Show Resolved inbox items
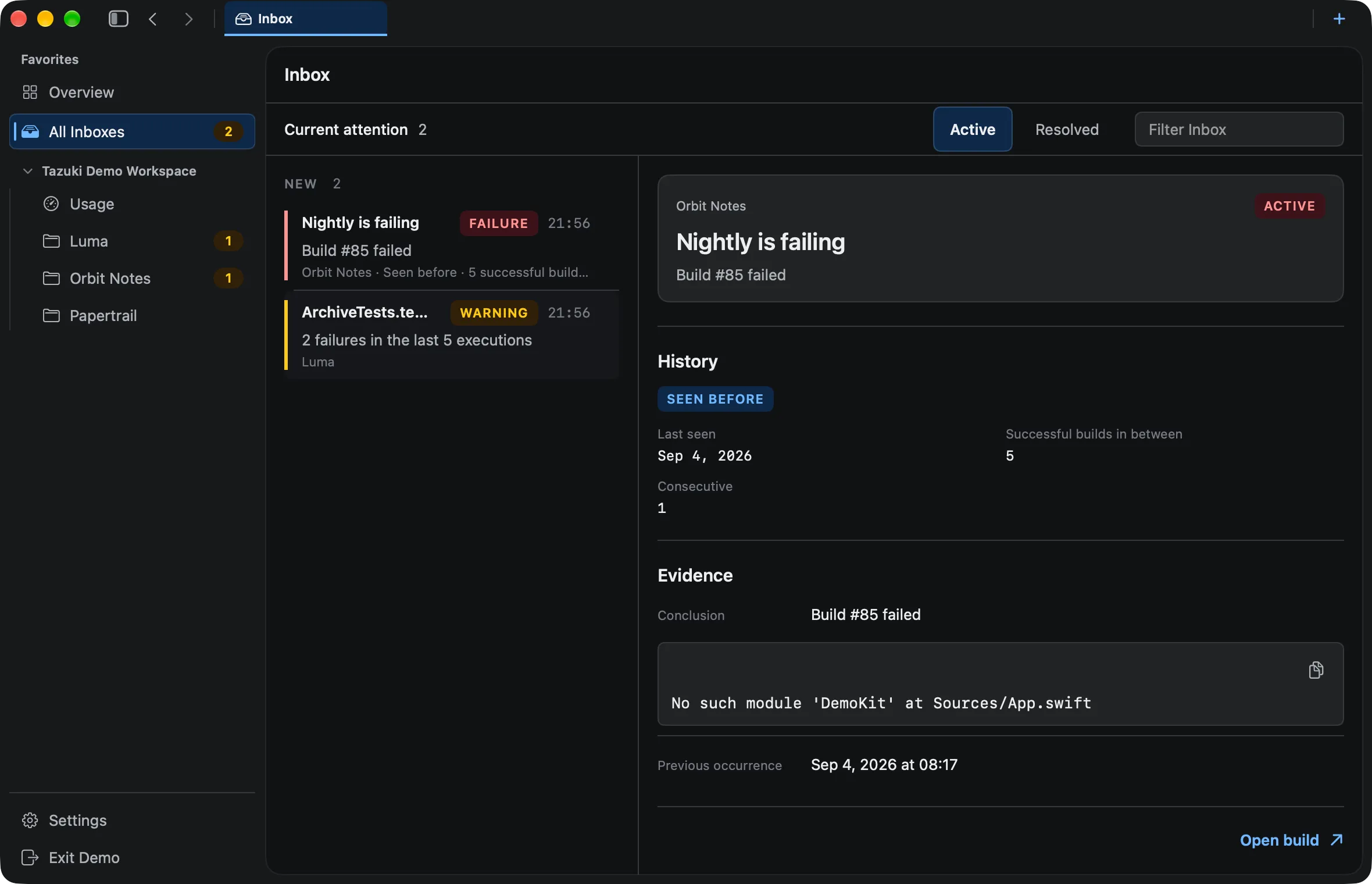Screen dimensions: 1372x884 click(1067, 129)
